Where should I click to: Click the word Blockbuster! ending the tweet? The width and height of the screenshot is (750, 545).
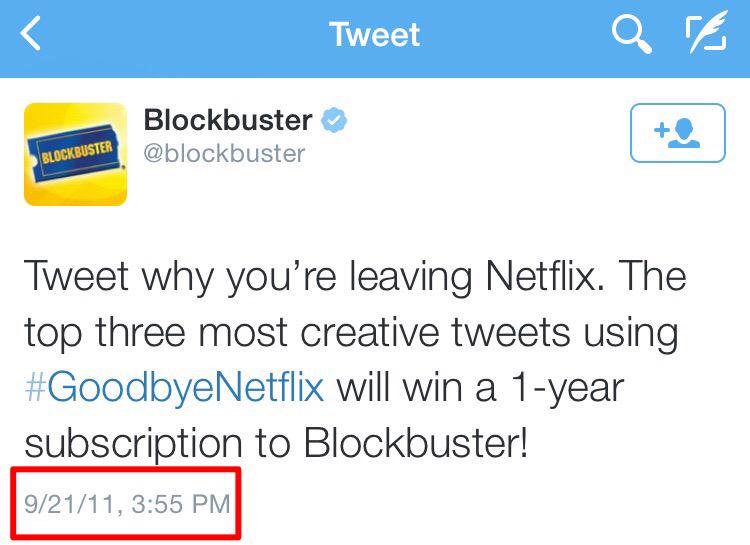(x=416, y=443)
